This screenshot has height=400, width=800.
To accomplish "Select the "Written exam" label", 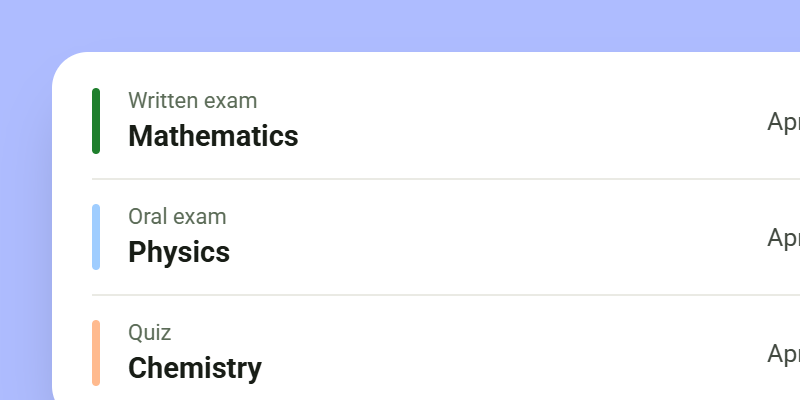I will tap(192, 101).
